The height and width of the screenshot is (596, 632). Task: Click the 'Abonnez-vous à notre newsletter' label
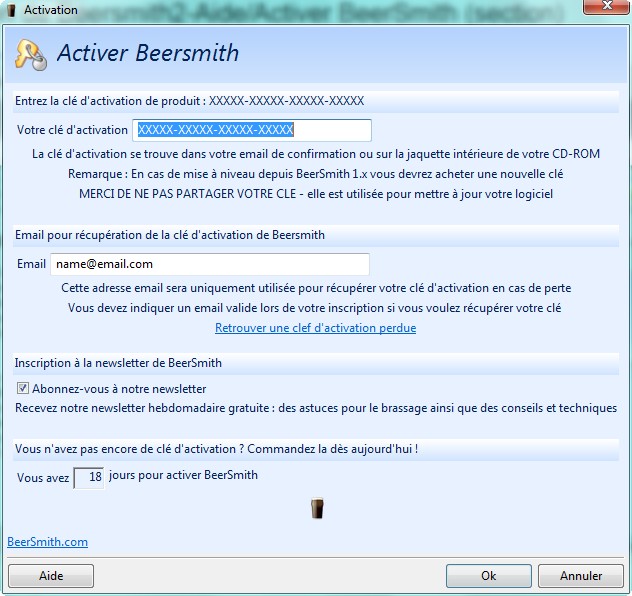(119, 389)
